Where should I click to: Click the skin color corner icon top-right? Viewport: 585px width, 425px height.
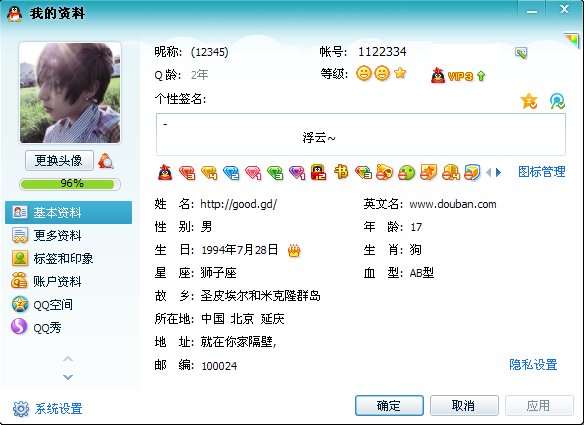(572, 40)
